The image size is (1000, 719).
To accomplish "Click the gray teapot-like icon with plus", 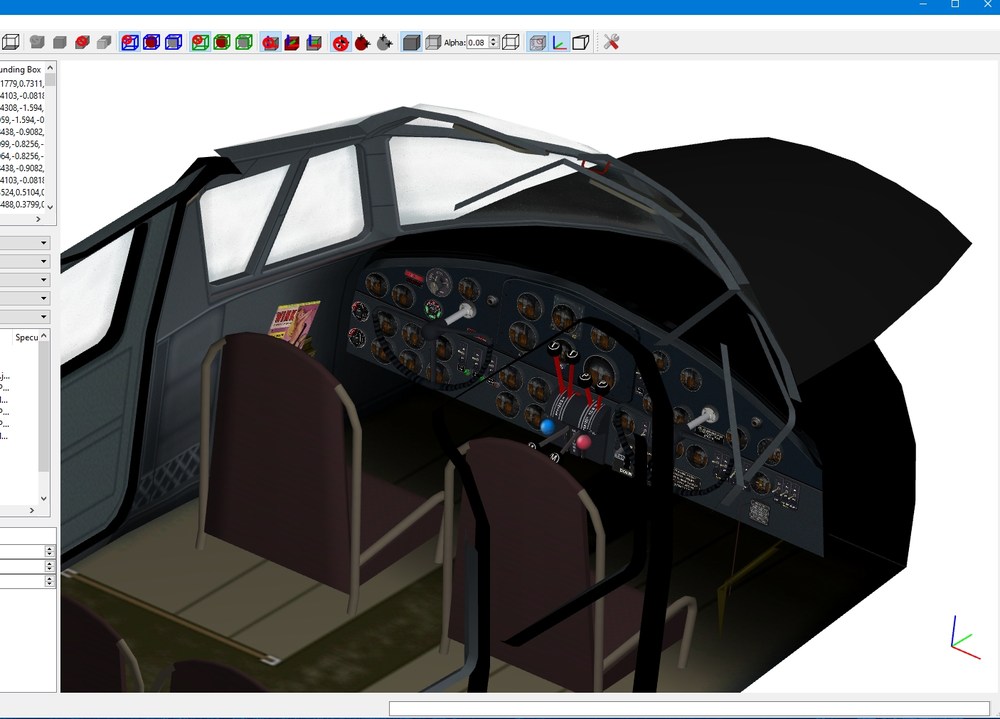I will [x=384, y=43].
